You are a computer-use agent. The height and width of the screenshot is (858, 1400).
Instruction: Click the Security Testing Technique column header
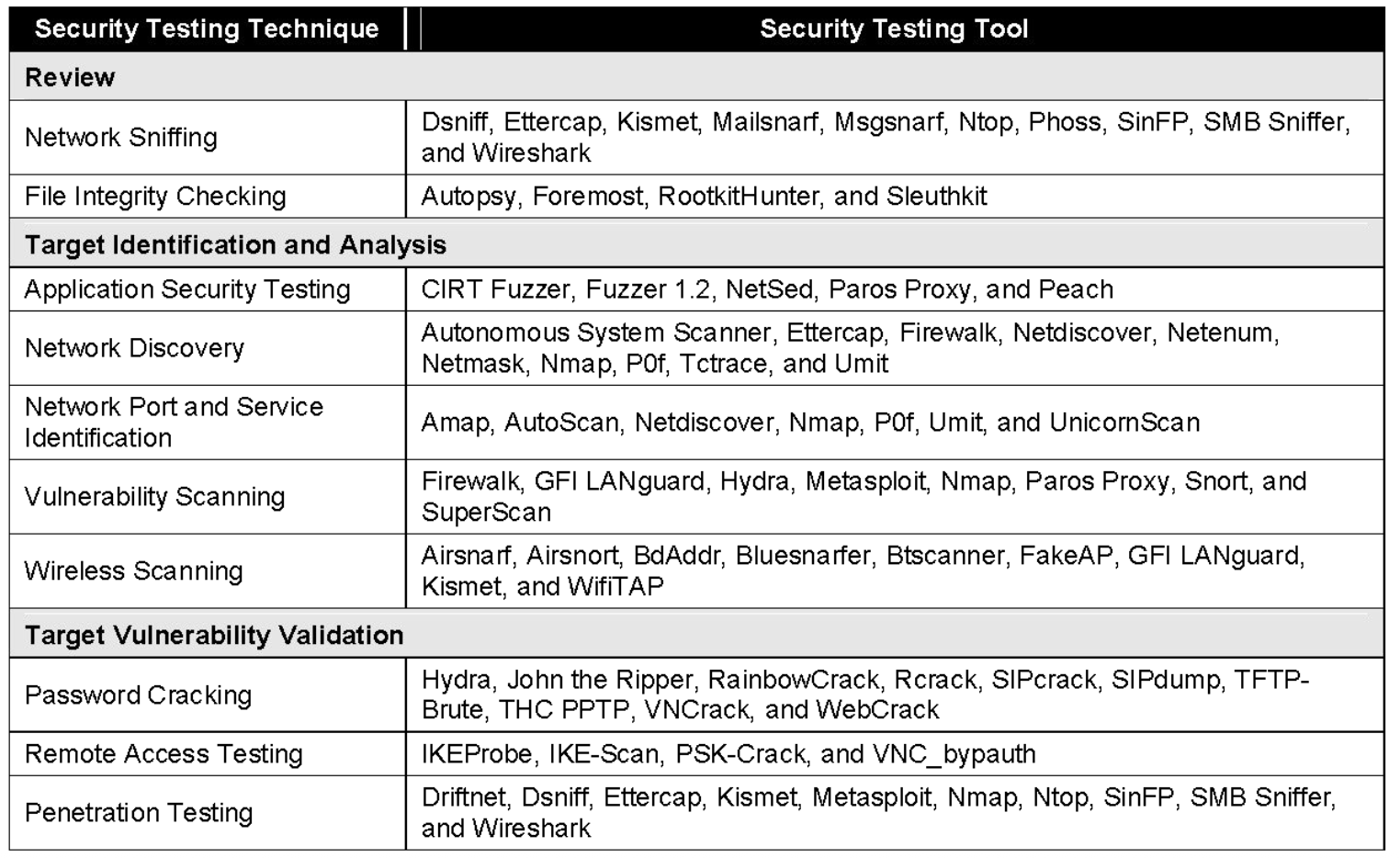click(x=207, y=29)
